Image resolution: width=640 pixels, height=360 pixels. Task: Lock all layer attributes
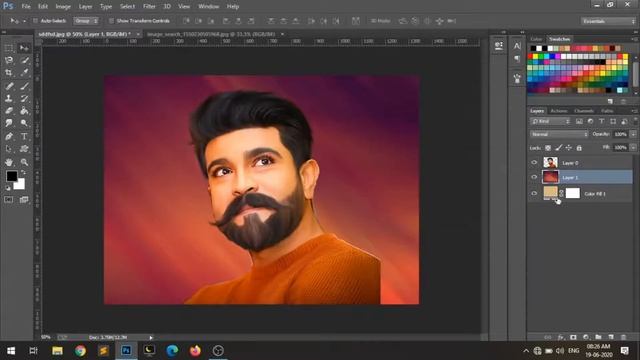coord(579,148)
